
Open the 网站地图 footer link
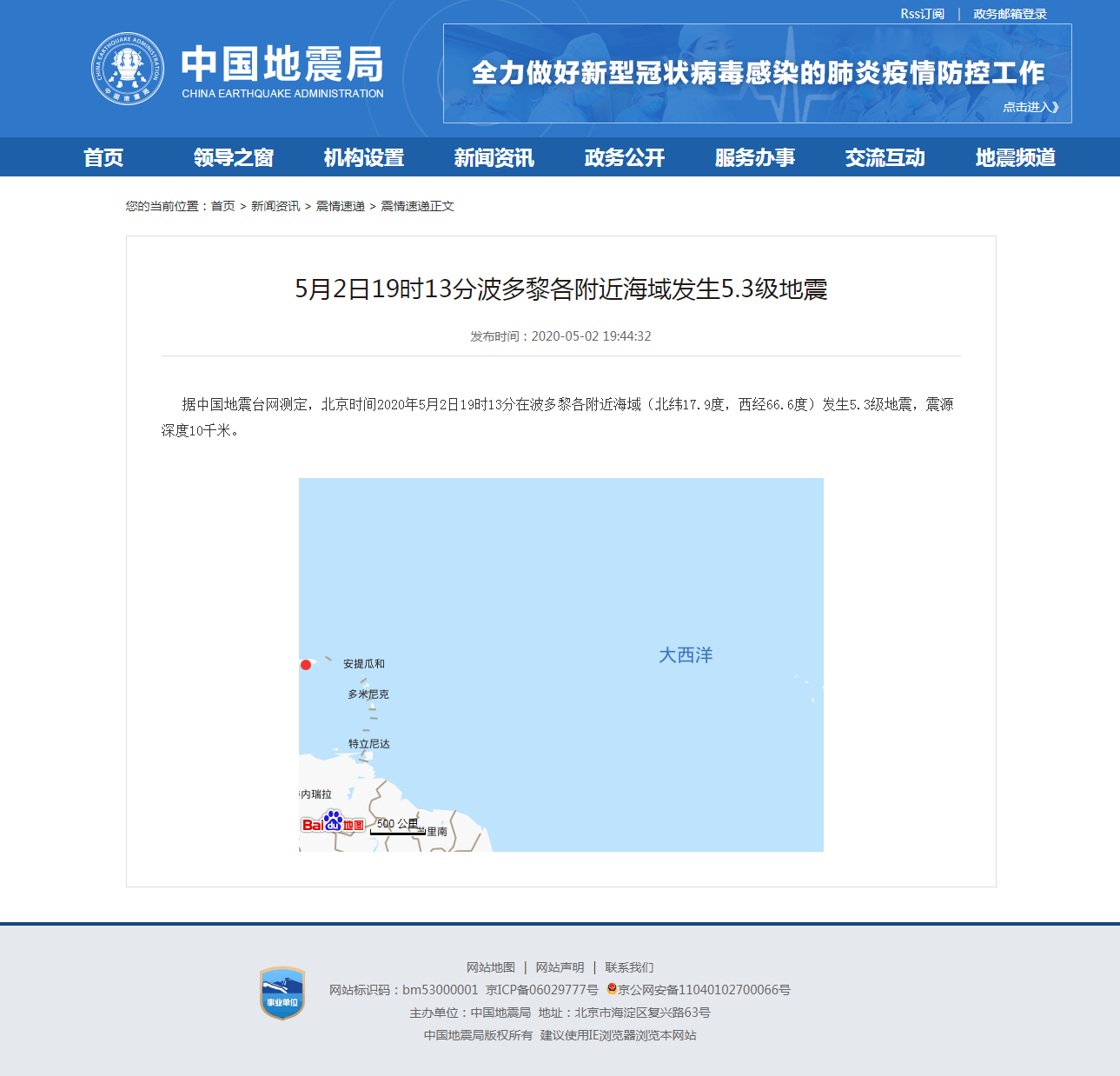tap(490, 967)
